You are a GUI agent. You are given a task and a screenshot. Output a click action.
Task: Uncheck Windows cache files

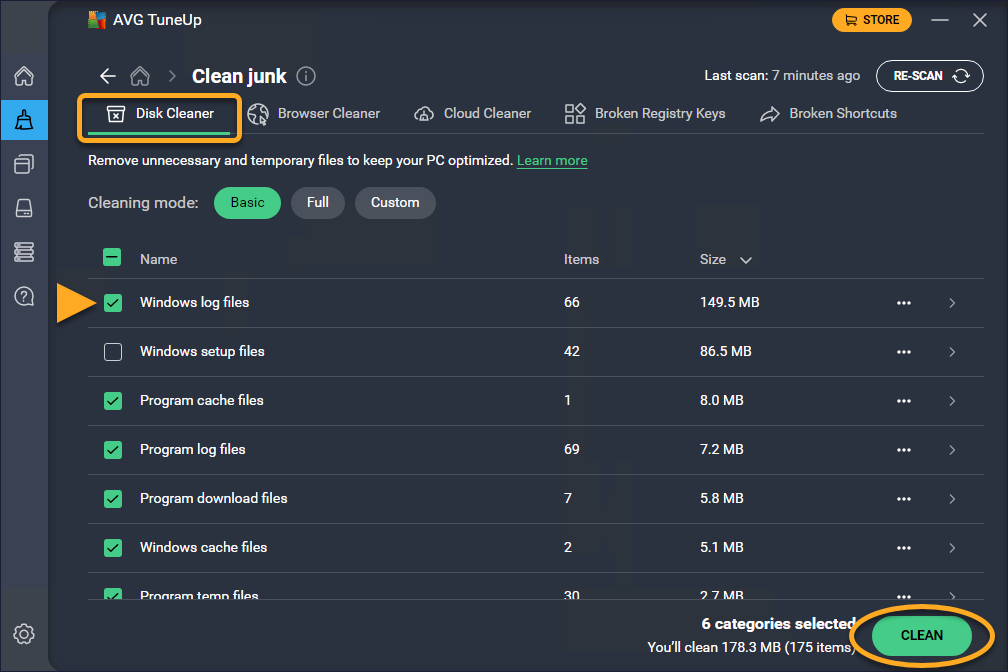(x=113, y=548)
